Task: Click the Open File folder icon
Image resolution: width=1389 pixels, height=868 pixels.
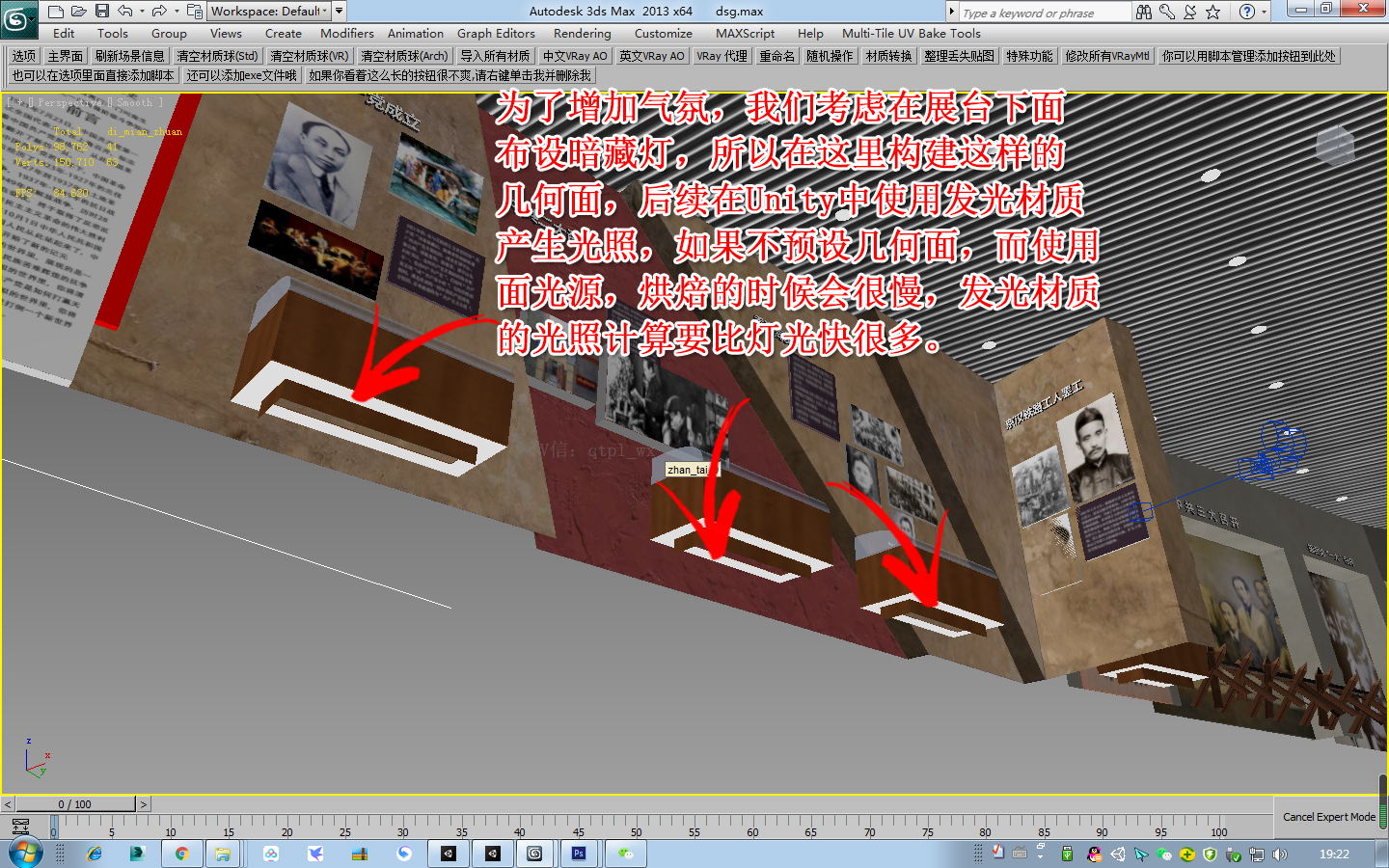Action: click(79, 12)
